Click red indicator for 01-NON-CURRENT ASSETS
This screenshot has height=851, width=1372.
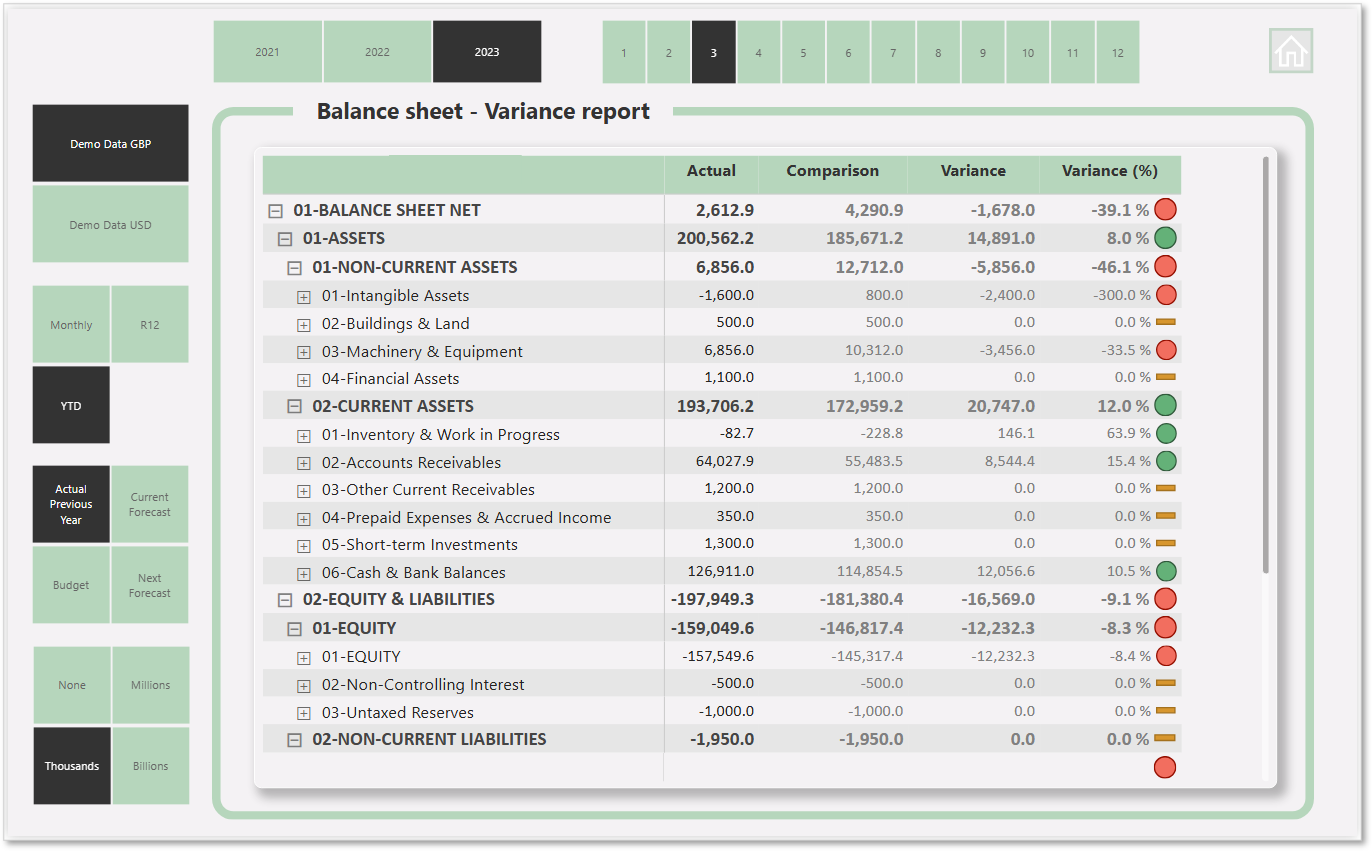(1165, 267)
